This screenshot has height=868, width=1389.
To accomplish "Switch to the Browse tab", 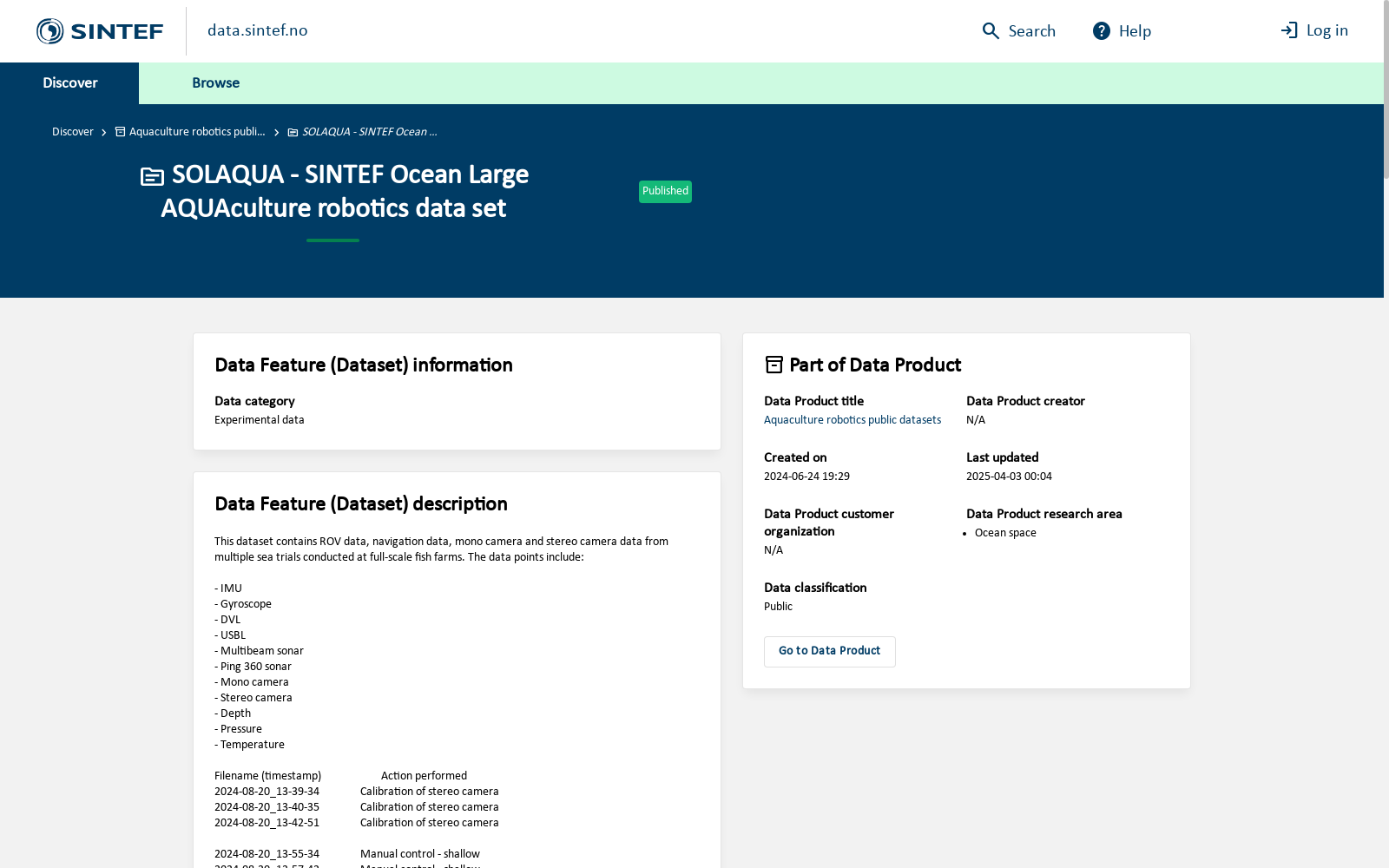I will pos(215,83).
